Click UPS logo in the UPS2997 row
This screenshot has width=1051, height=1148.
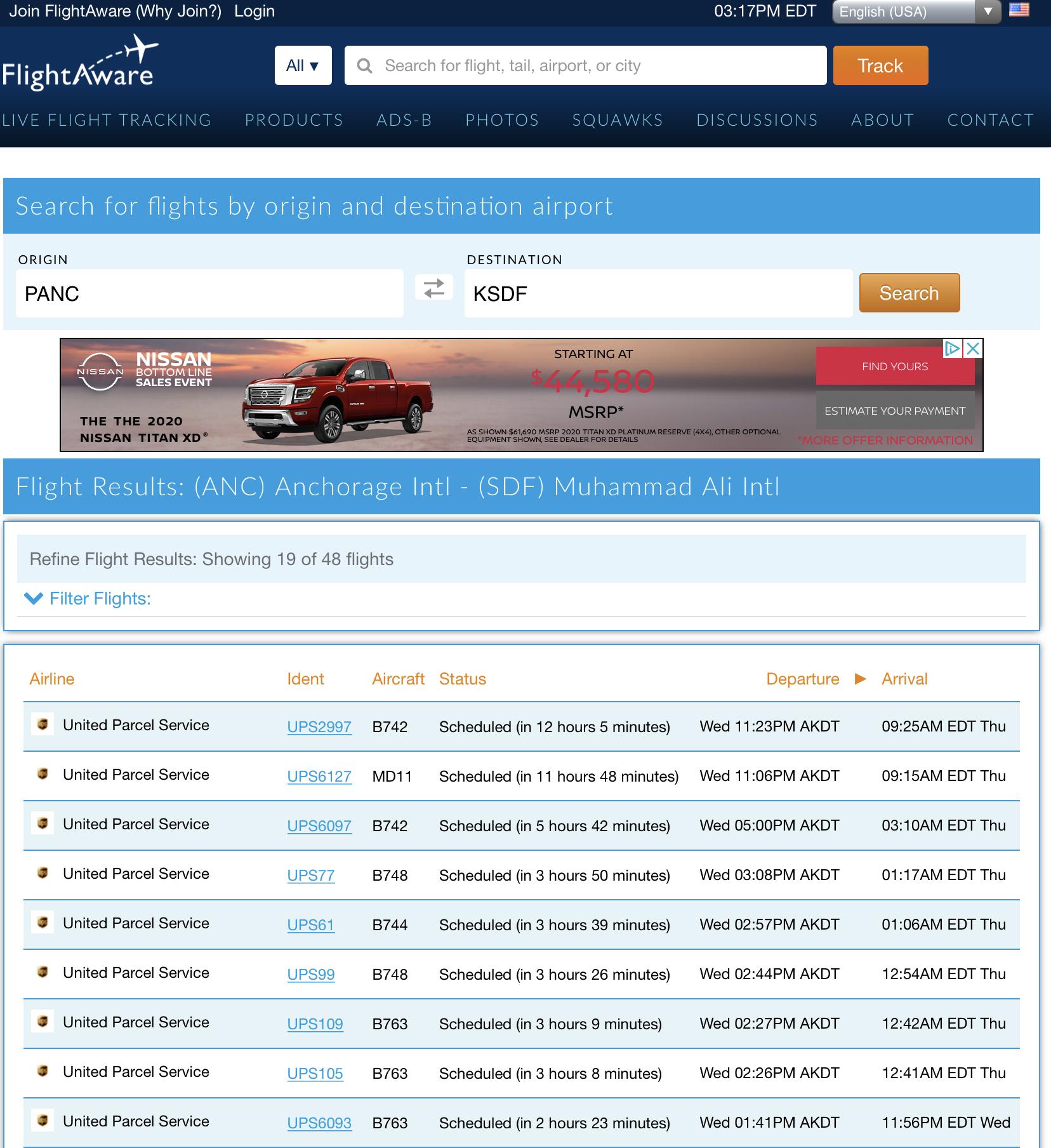43,724
